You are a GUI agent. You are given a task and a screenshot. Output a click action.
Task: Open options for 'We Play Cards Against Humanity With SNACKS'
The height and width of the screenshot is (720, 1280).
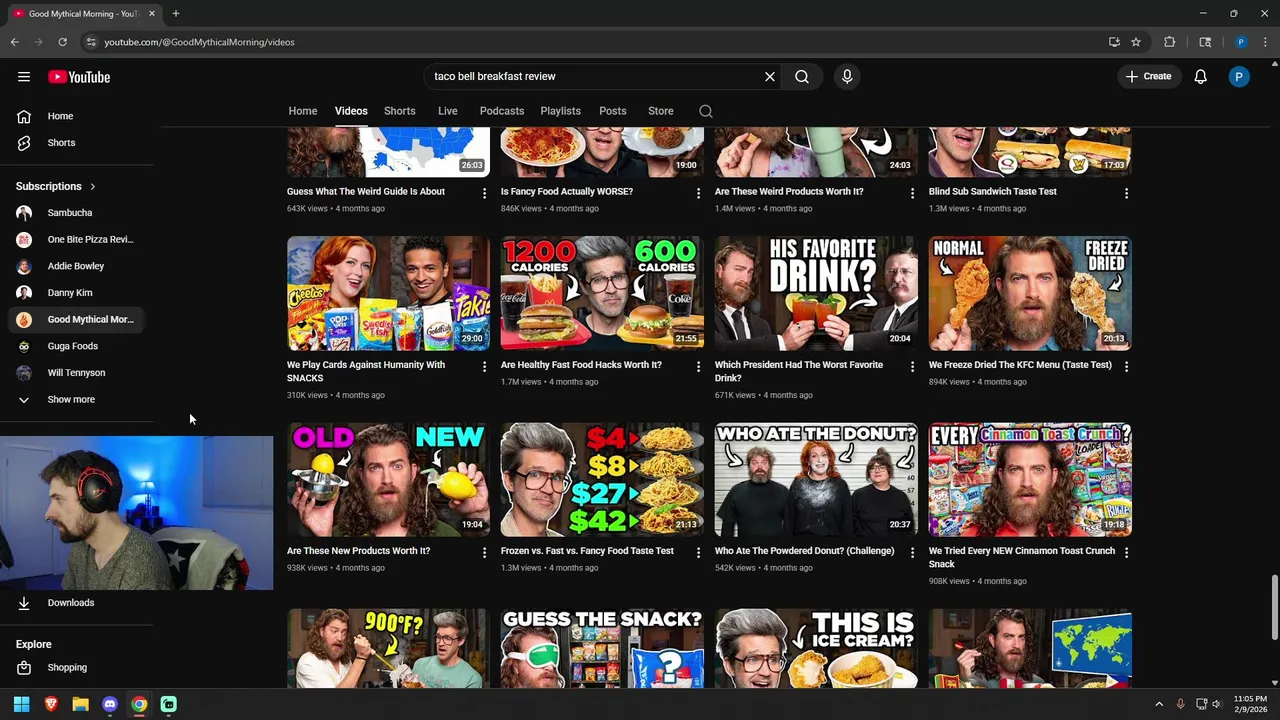coord(484,367)
